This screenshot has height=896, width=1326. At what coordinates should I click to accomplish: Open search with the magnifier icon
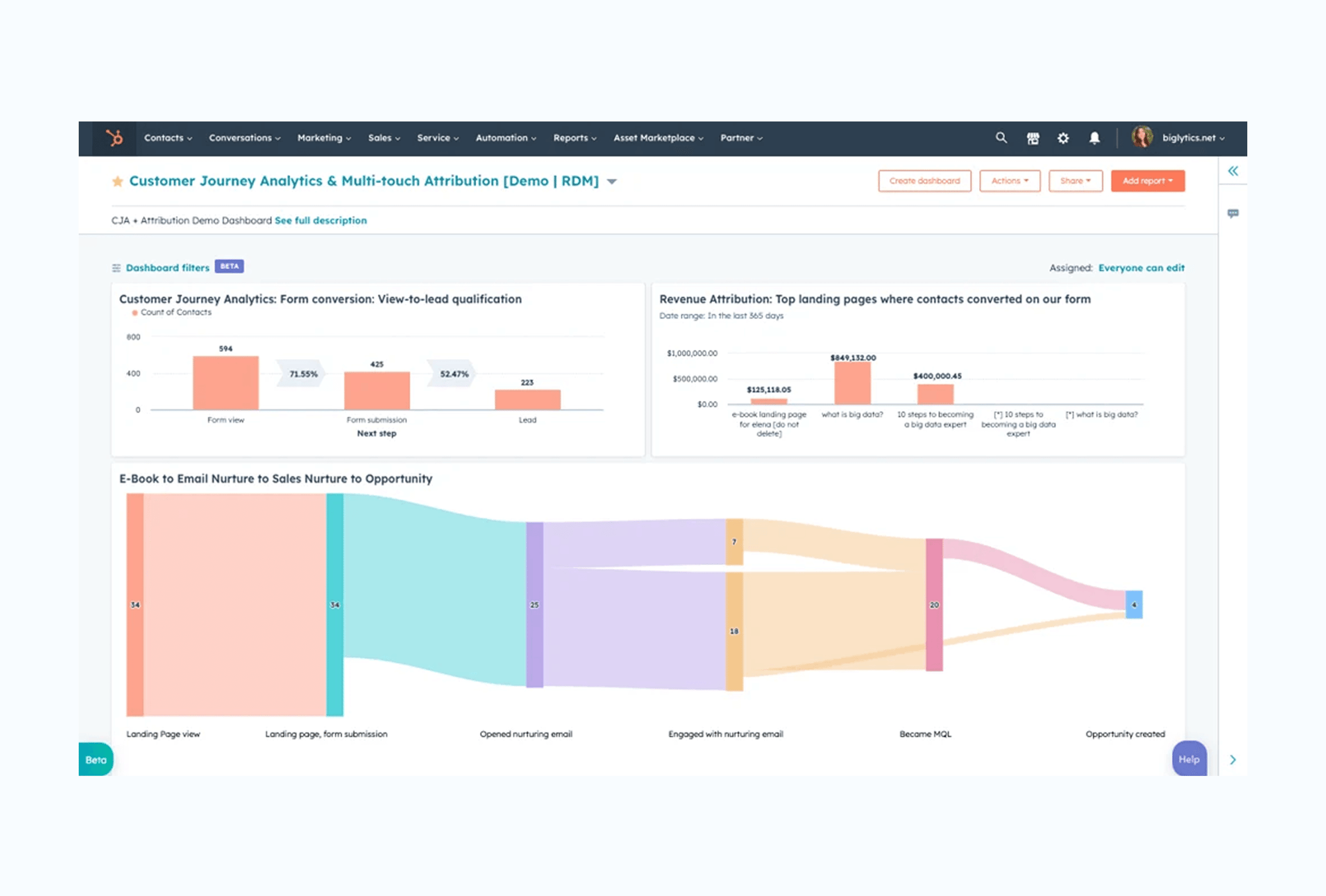coord(1001,138)
